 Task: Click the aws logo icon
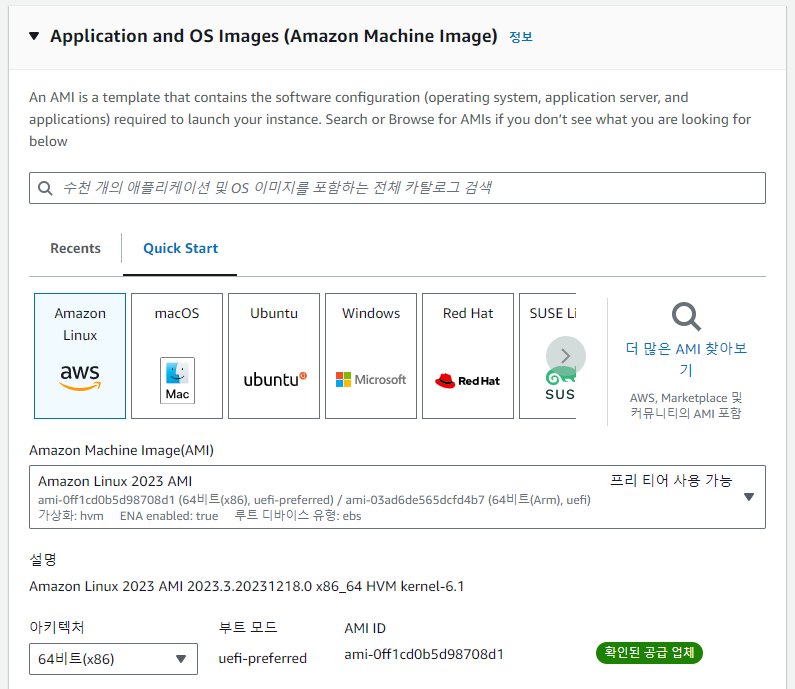coord(80,377)
